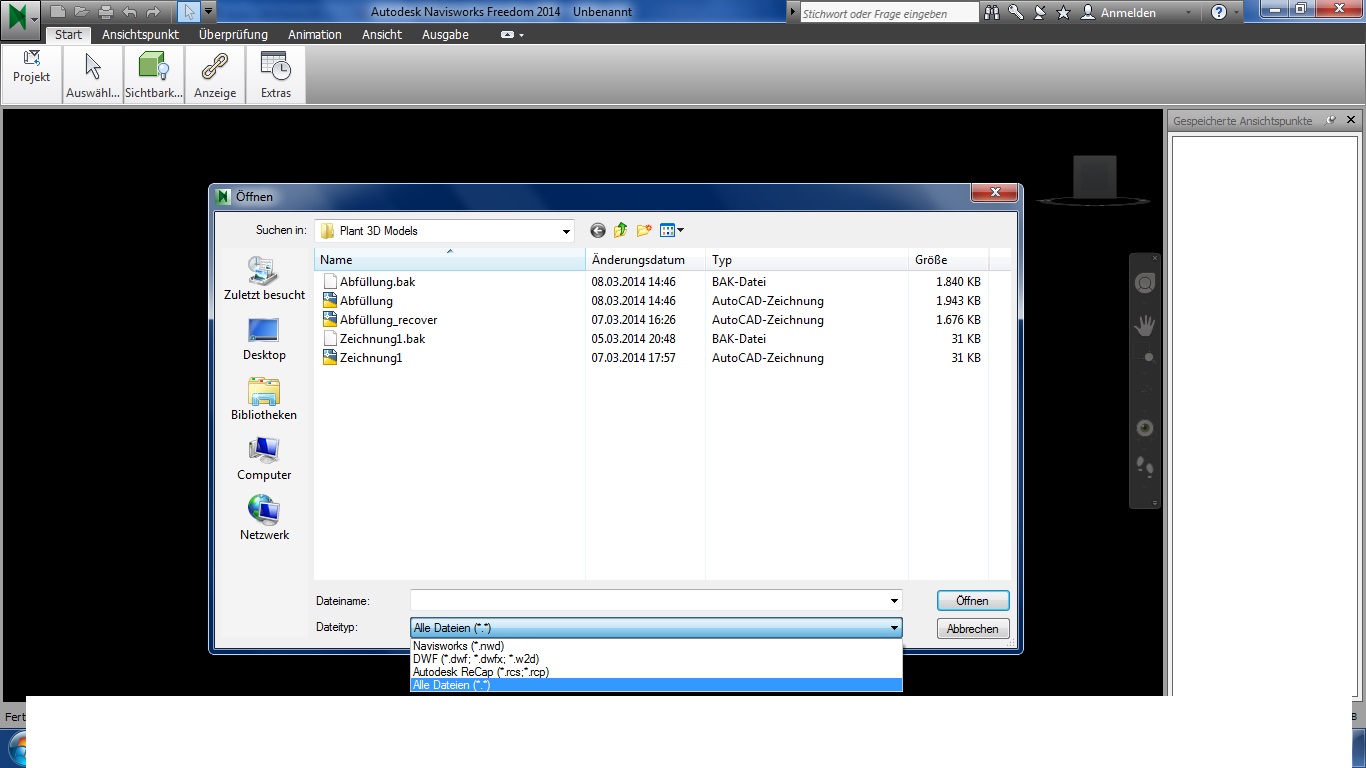Click the Up one level folder icon
Image resolution: width=1366 pixels, height=768 pixels.
pyautogui.click(x=621, y=230)
